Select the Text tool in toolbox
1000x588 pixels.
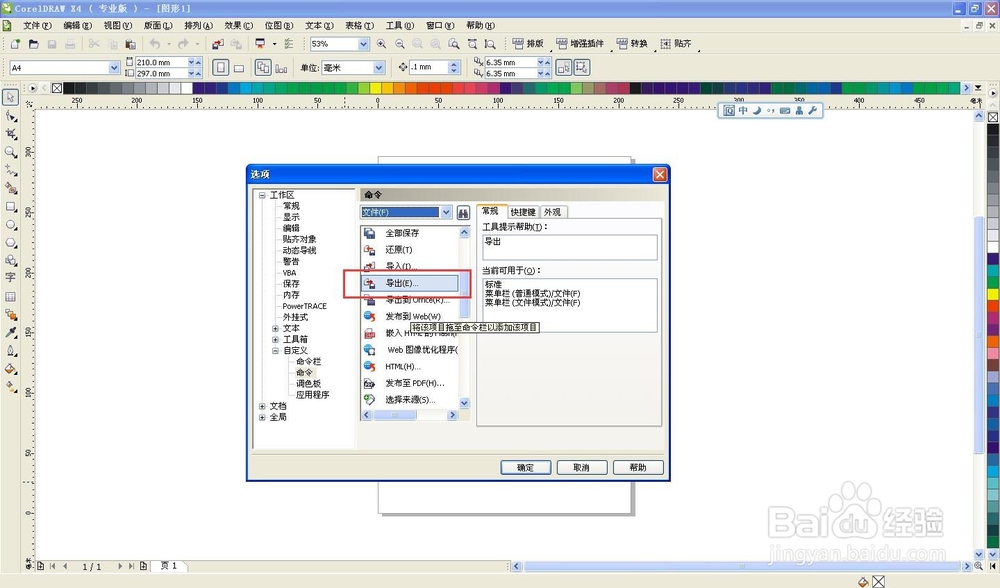(x=11, y=278)
